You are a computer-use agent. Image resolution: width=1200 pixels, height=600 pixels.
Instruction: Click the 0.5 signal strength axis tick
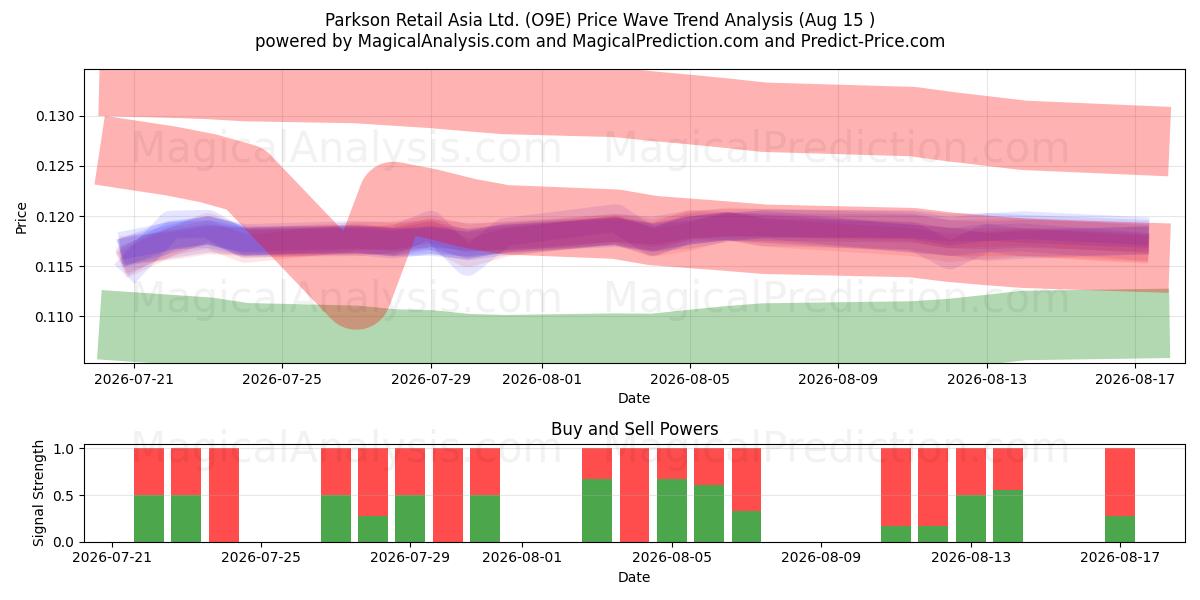coord(65,496)
